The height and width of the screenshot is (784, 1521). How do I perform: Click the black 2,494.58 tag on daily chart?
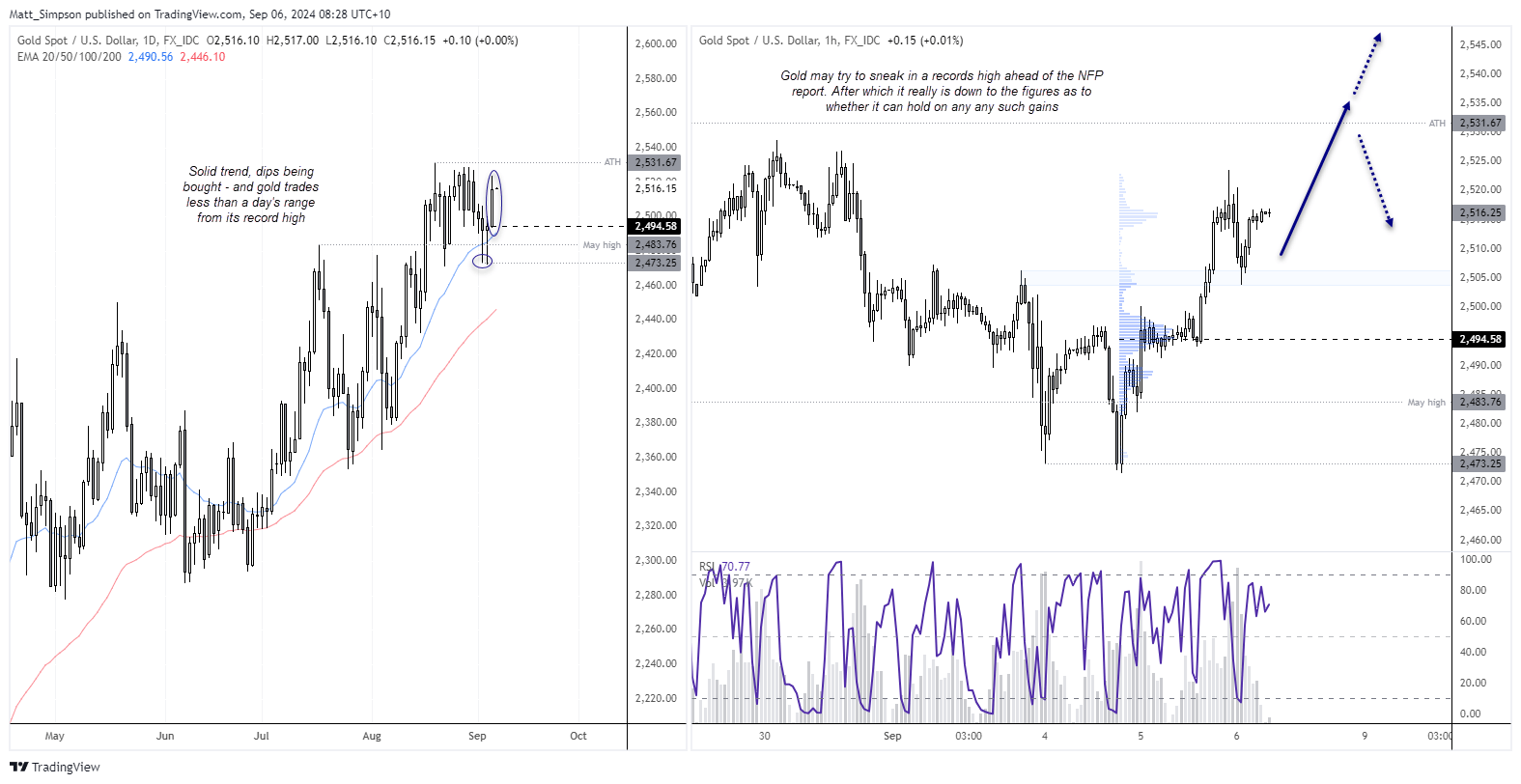click(x=656, y=226)
